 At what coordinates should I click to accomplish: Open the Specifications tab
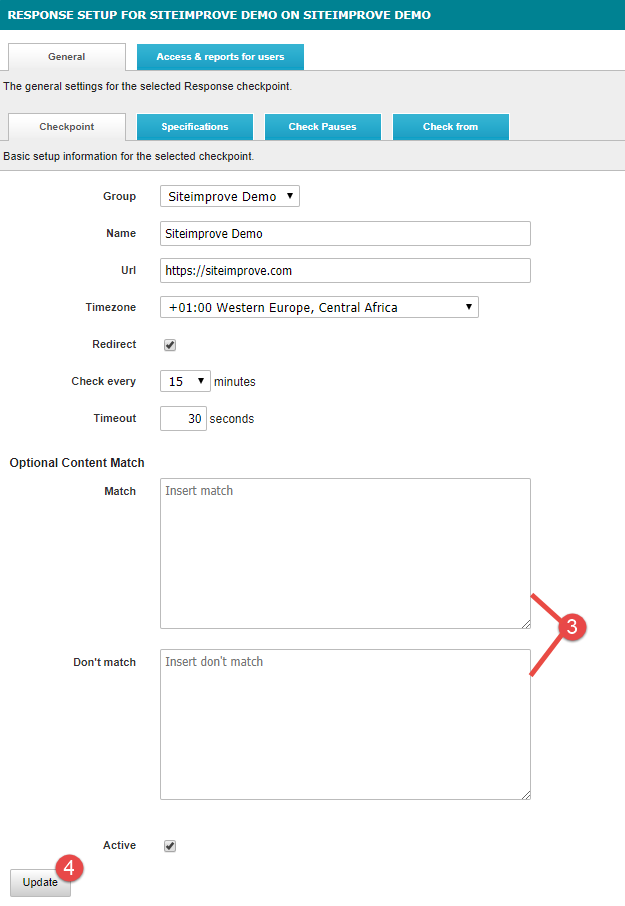click(195, 127)
